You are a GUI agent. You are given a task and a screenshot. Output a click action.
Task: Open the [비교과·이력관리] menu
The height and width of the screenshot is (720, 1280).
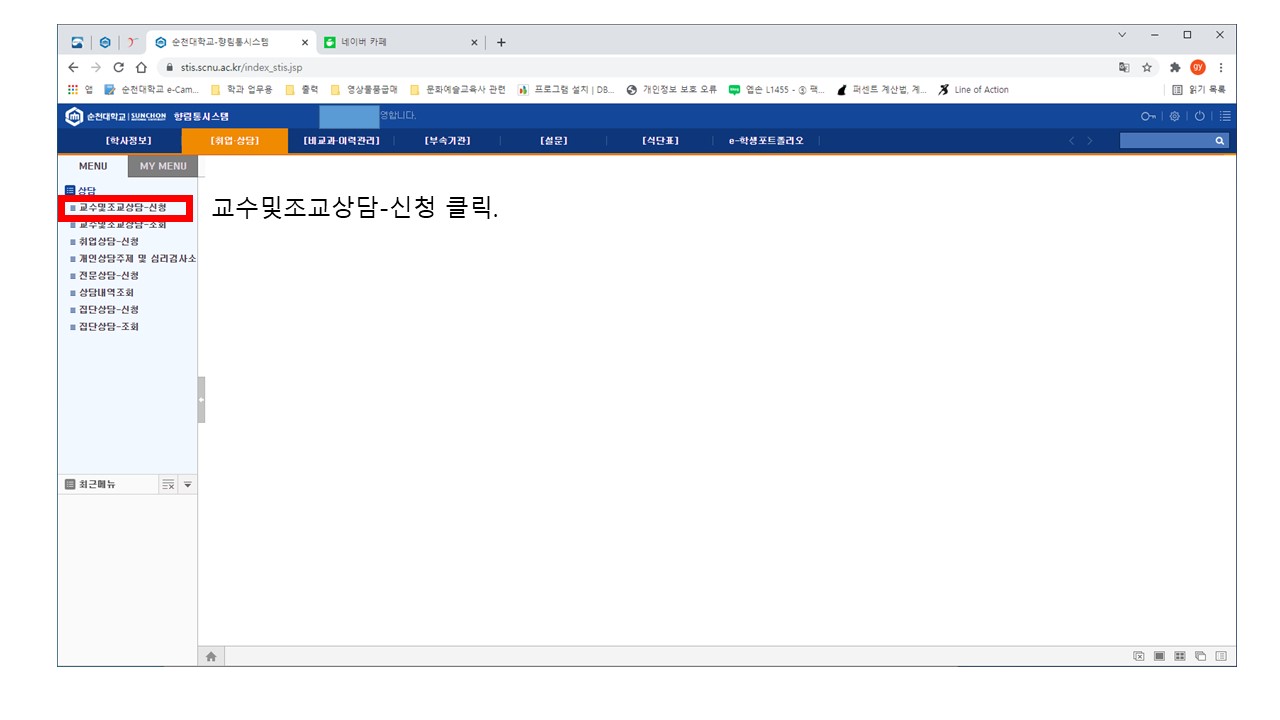341,141
